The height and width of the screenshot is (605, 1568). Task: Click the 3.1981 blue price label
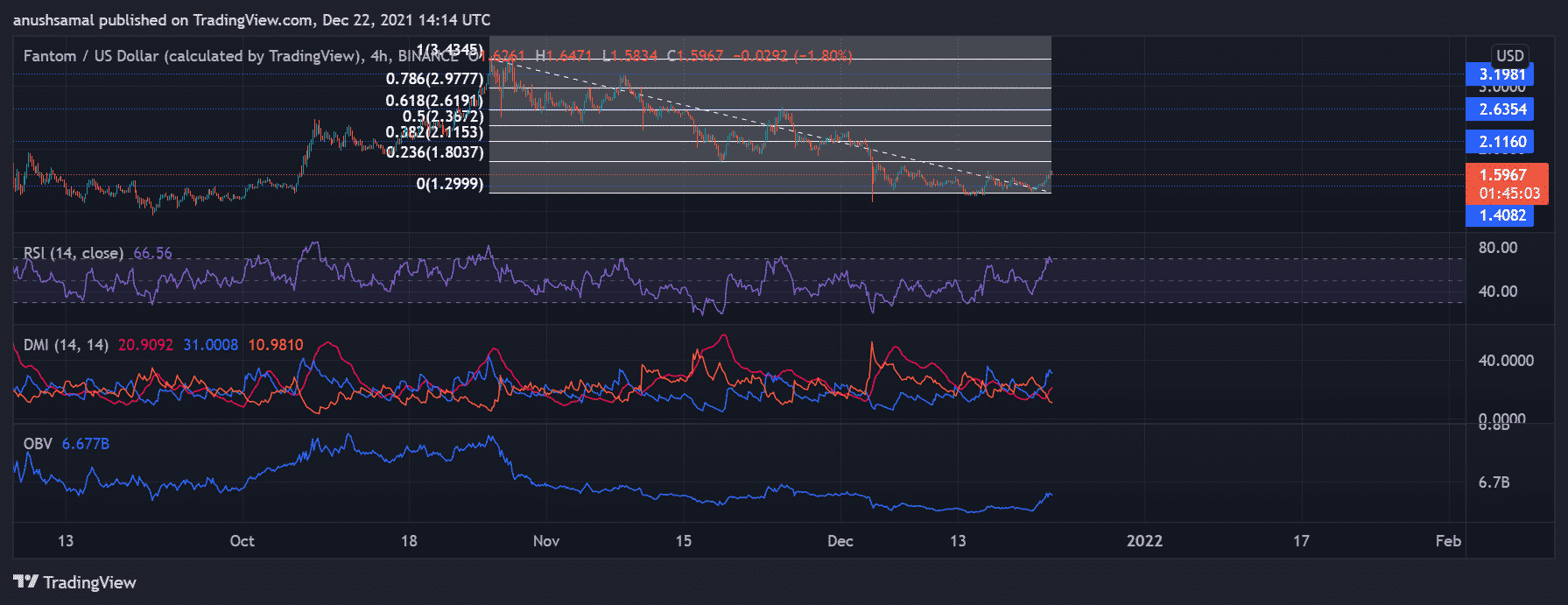(1501, 74)
